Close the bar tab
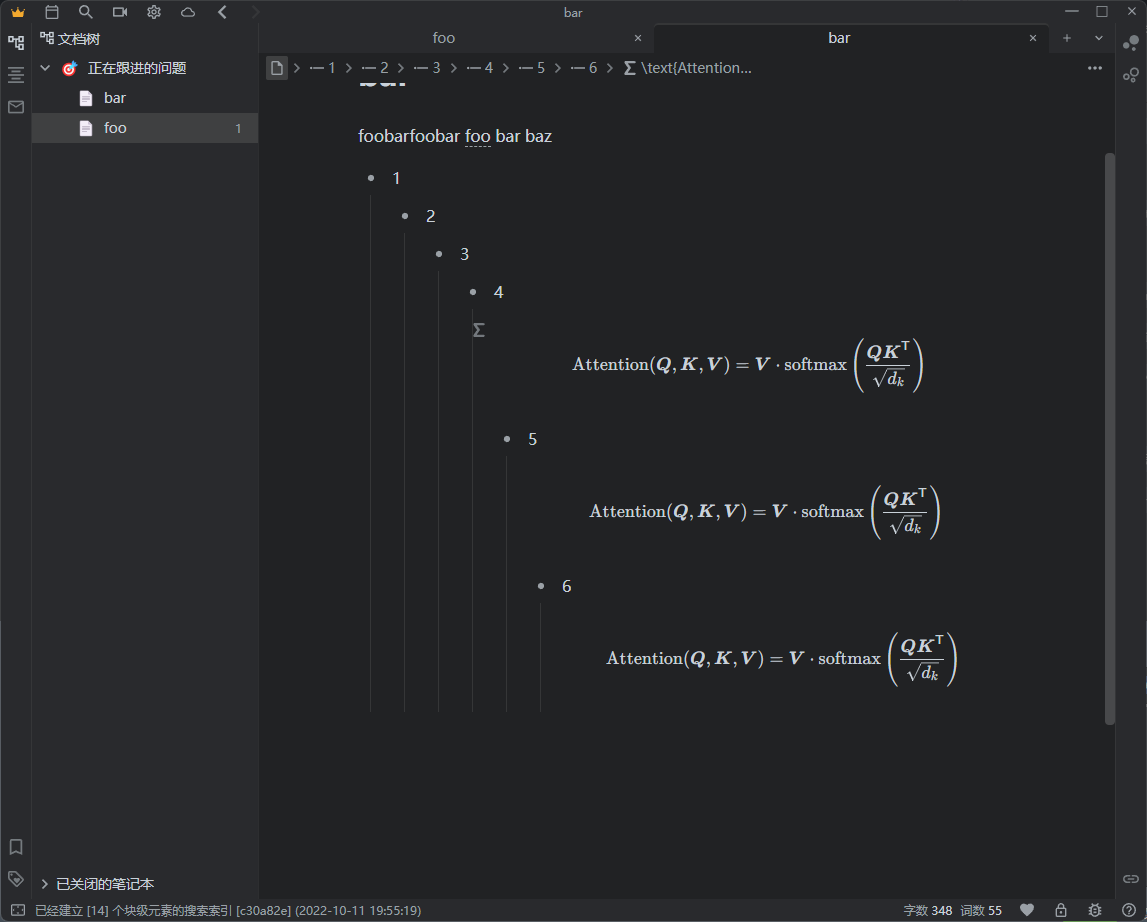 [1033, 38]
